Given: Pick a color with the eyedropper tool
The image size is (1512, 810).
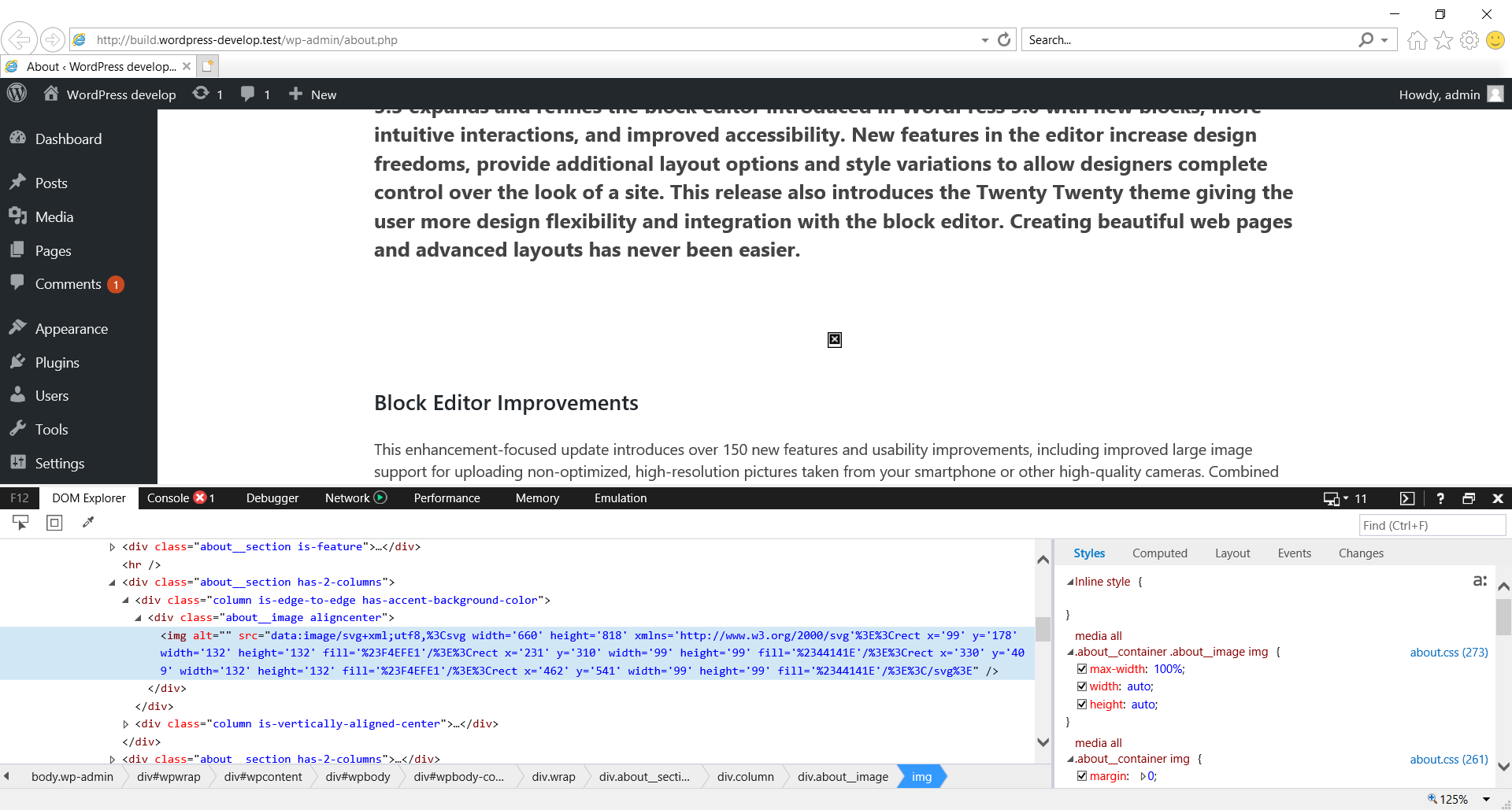Looking at the screenshot, I should tap(88, 522).
